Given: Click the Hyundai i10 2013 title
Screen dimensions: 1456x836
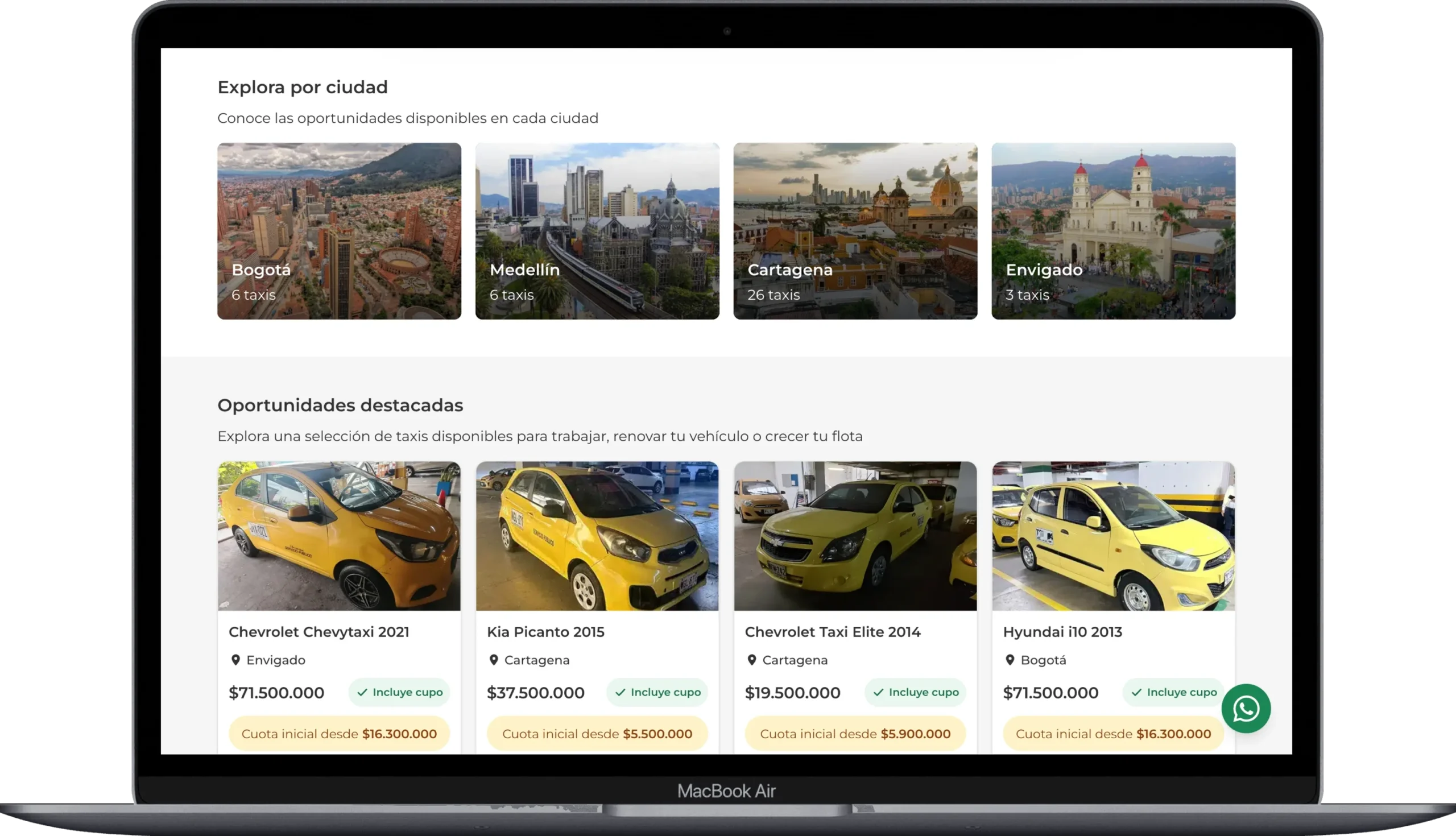Looking at the screenshot, I should coord(1063,632).
